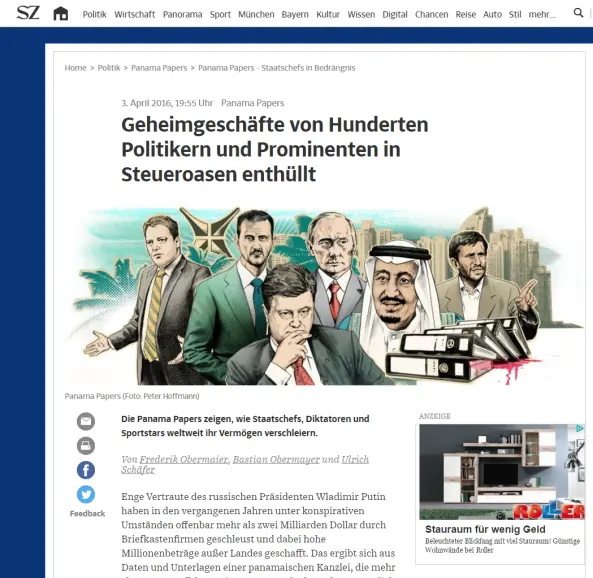
Task: Share article on Twitter
Action: click(86, 494)
